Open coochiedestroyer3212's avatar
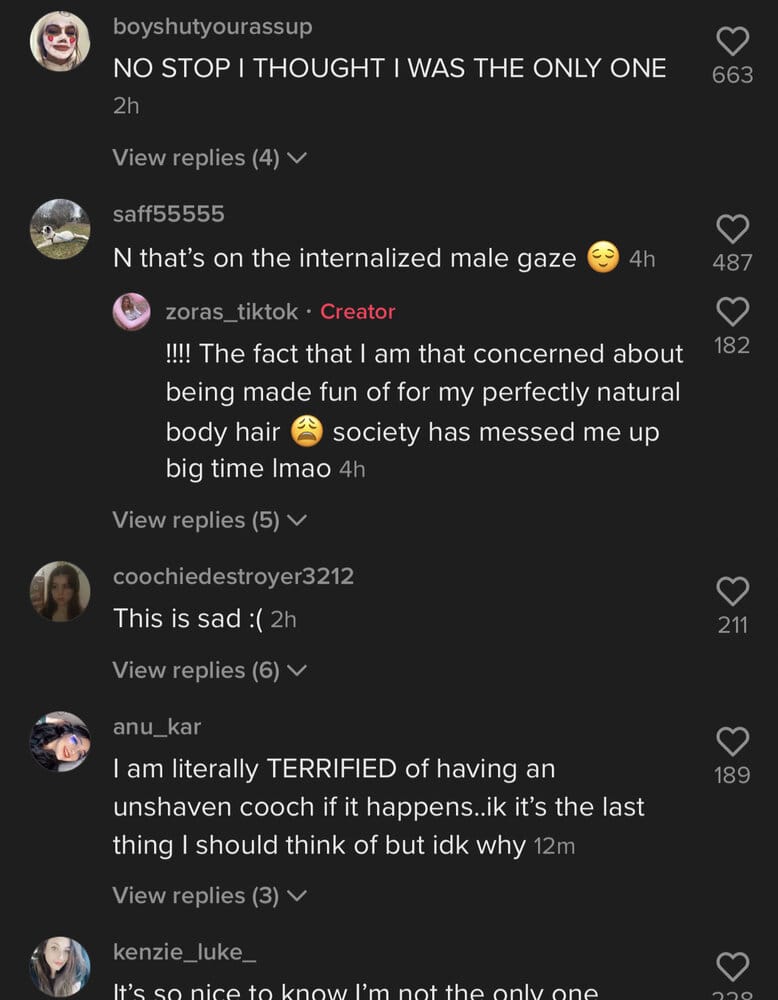This screenshot has width=778, height=1000. [x=60, y=591]
